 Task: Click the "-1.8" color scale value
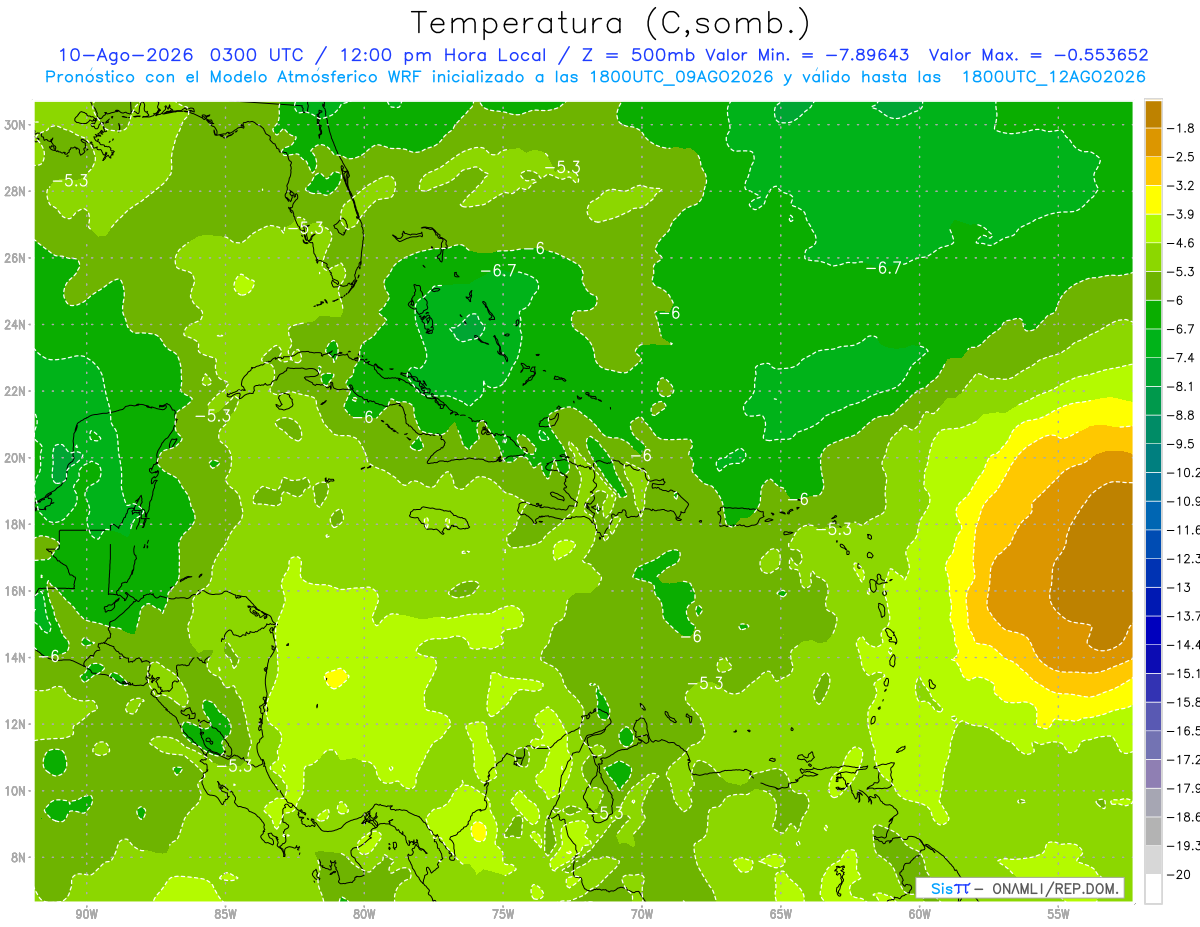[1182, 128]
